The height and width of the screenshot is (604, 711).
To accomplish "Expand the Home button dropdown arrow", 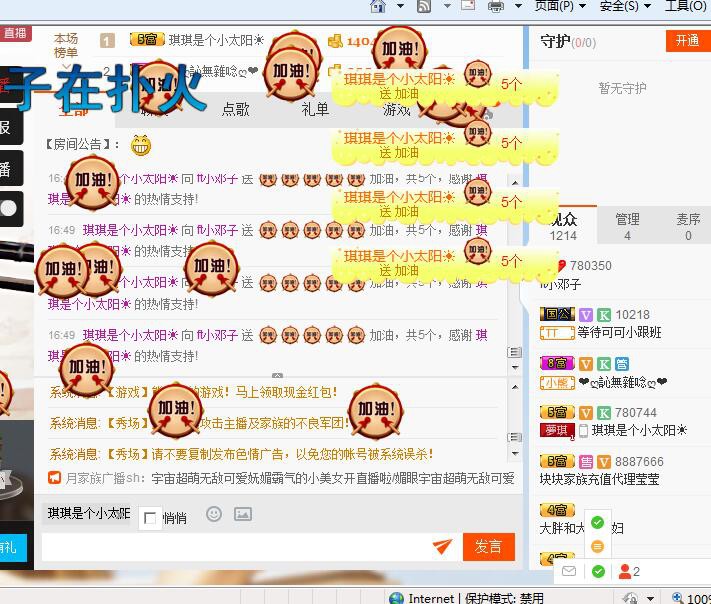I will (x=400, y=6).
